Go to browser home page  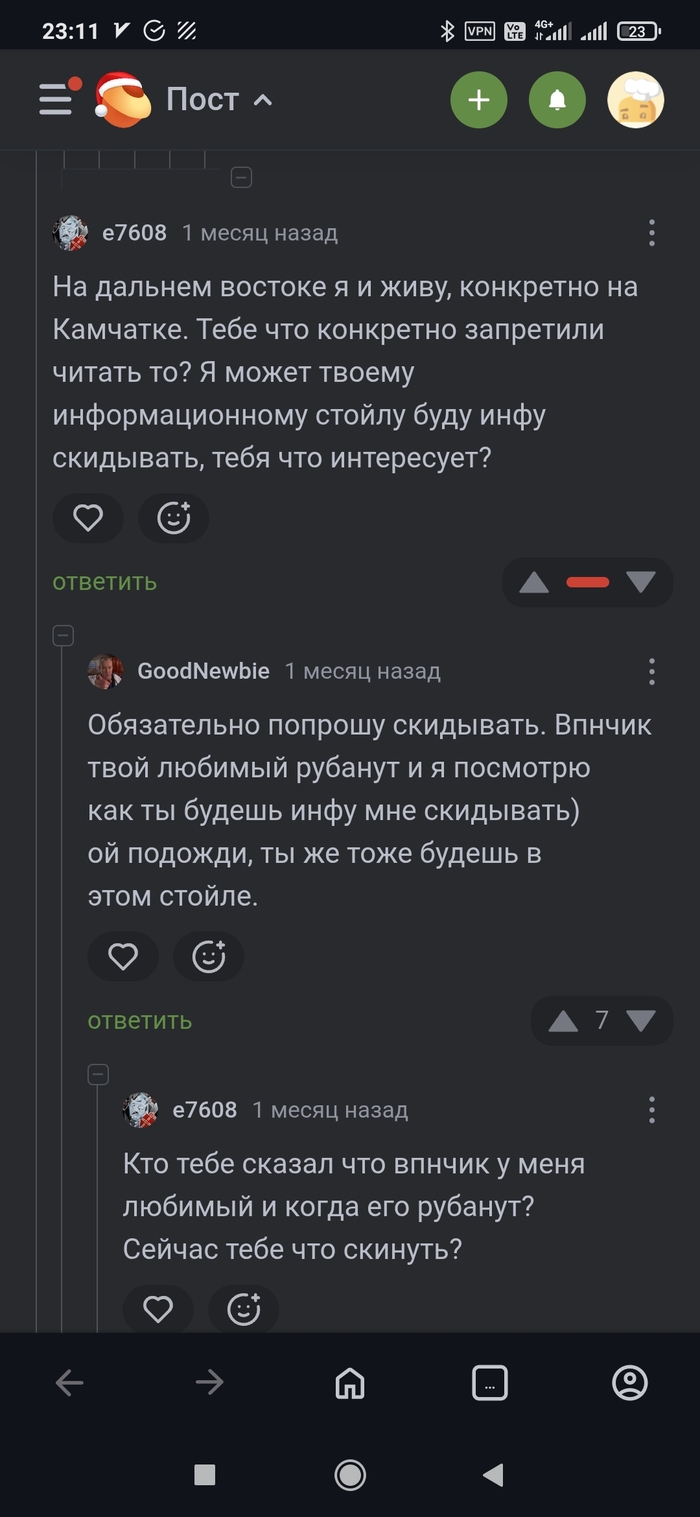click(x=350, y=1383)
